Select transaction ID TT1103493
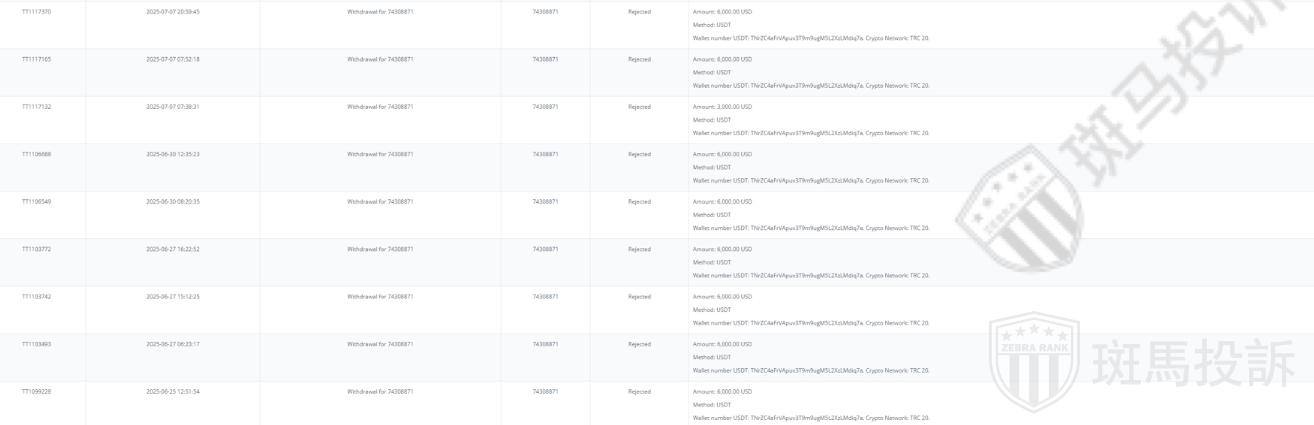The image size is (1314, 425). click(37, 344)
